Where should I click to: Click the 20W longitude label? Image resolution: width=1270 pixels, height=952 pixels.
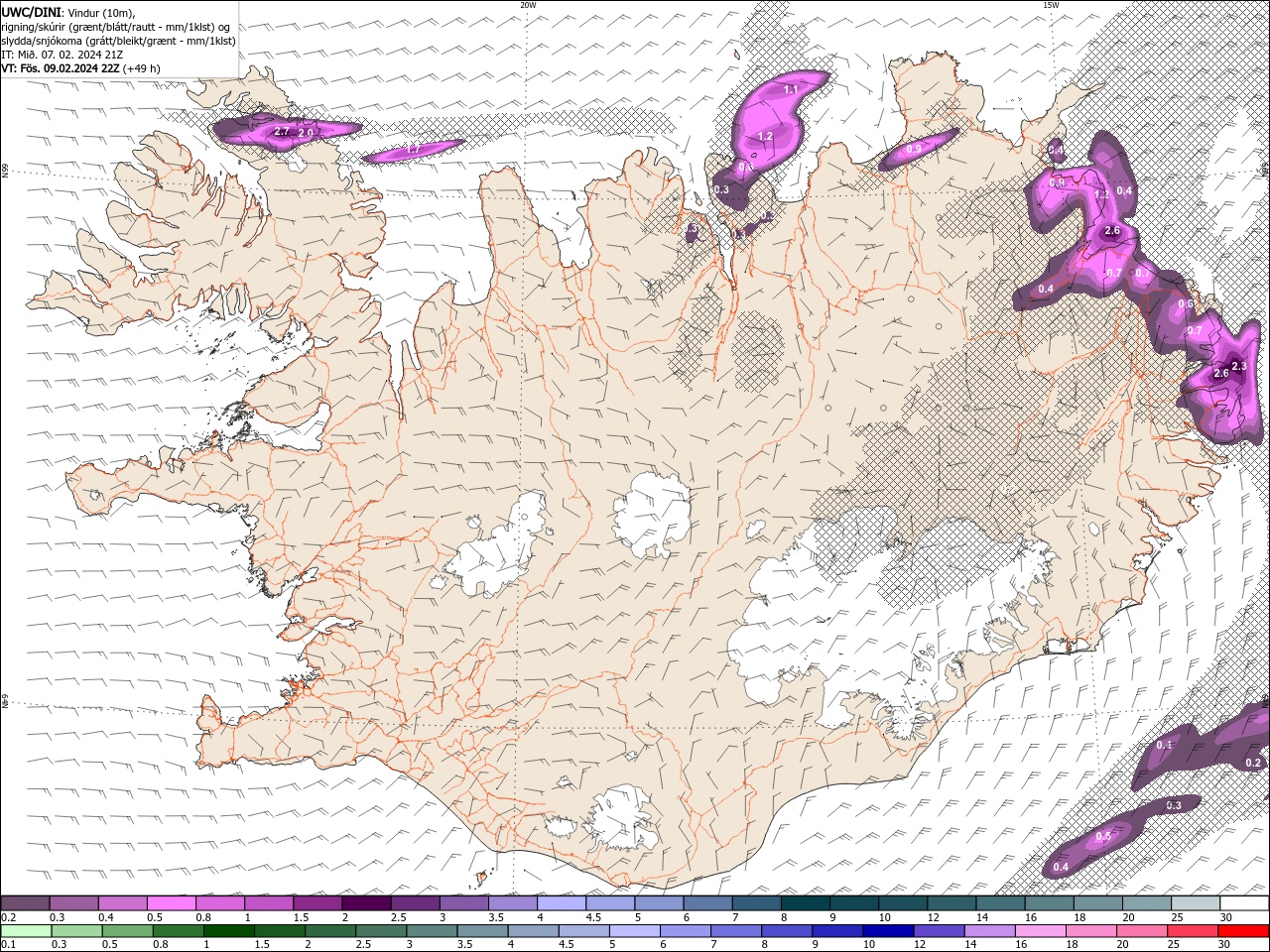529,5
